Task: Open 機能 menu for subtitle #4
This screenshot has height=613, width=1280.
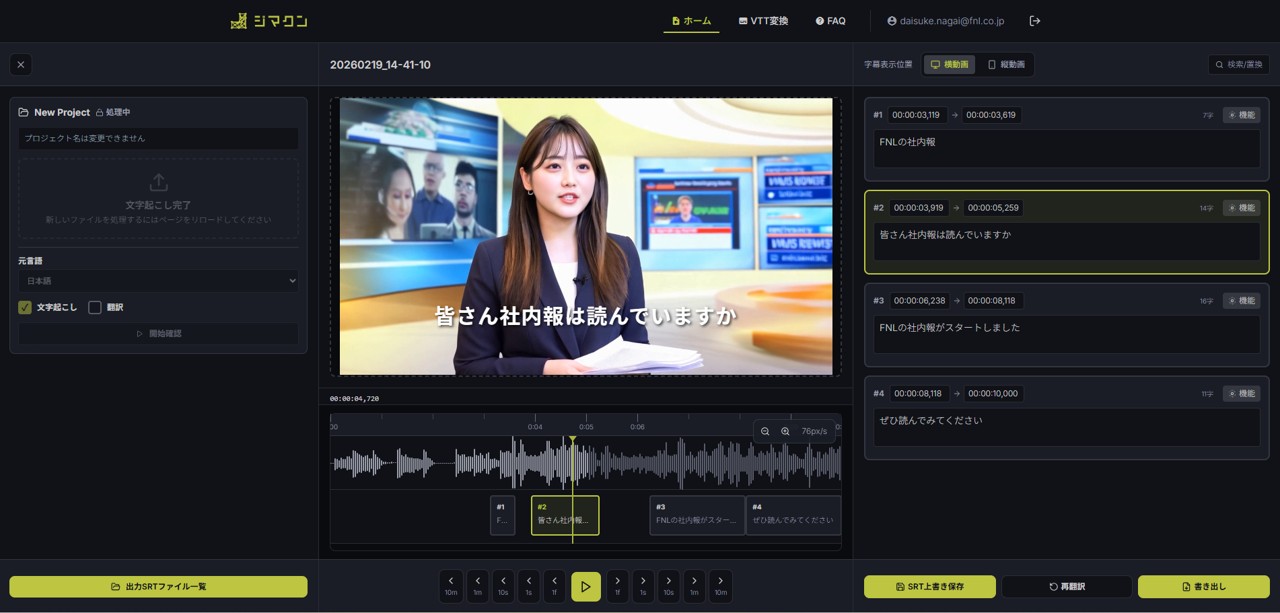Action: (x=1241, y=394)
